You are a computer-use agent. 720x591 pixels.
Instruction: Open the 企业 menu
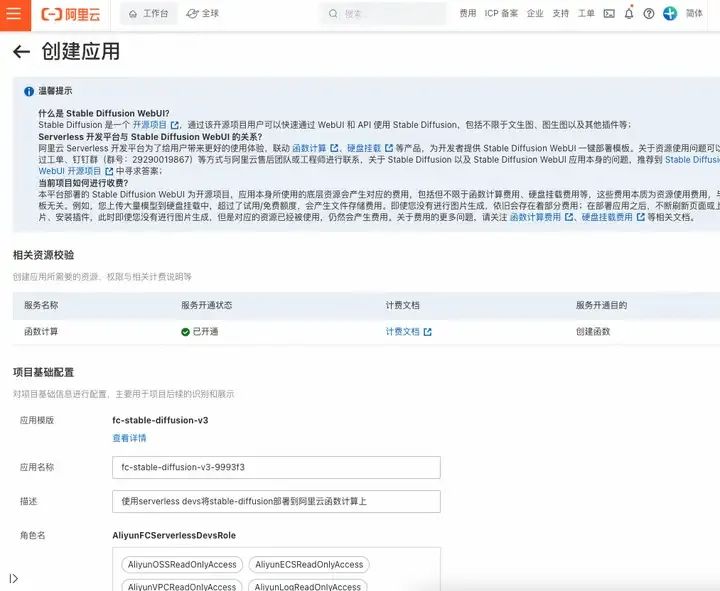click(x=535, y=13)
